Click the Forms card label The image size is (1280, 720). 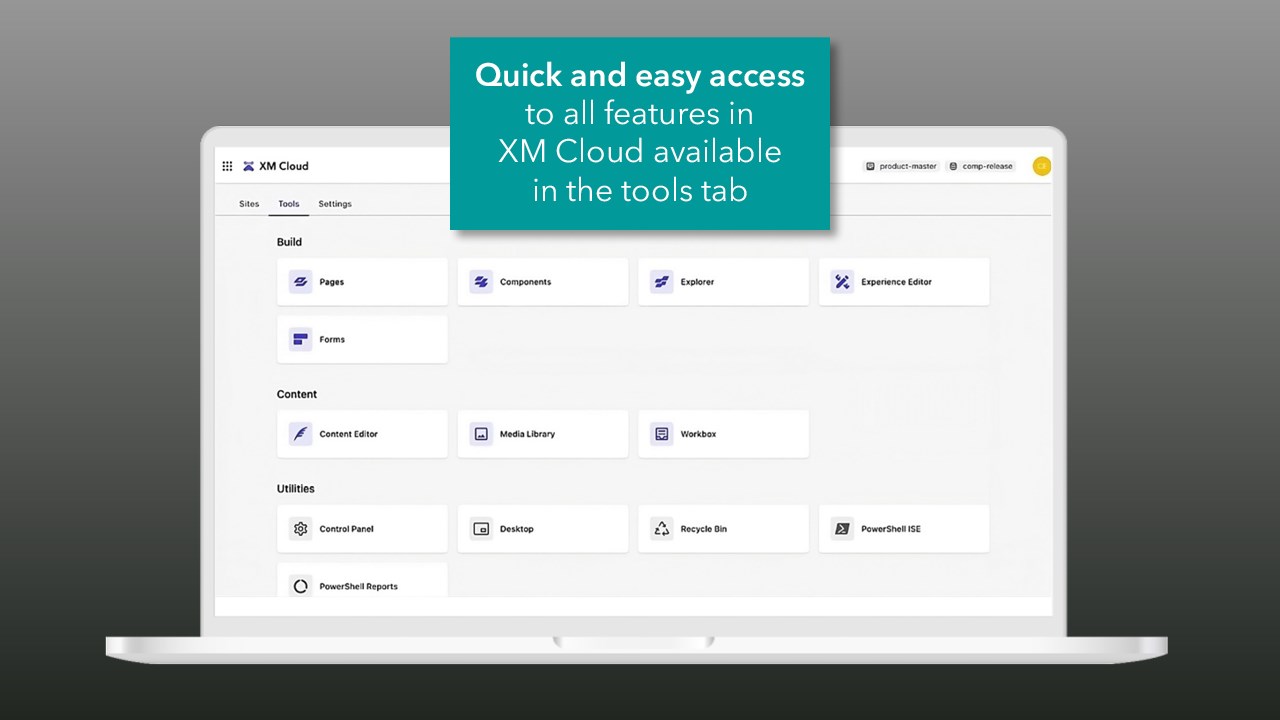[x=332, y=339]
